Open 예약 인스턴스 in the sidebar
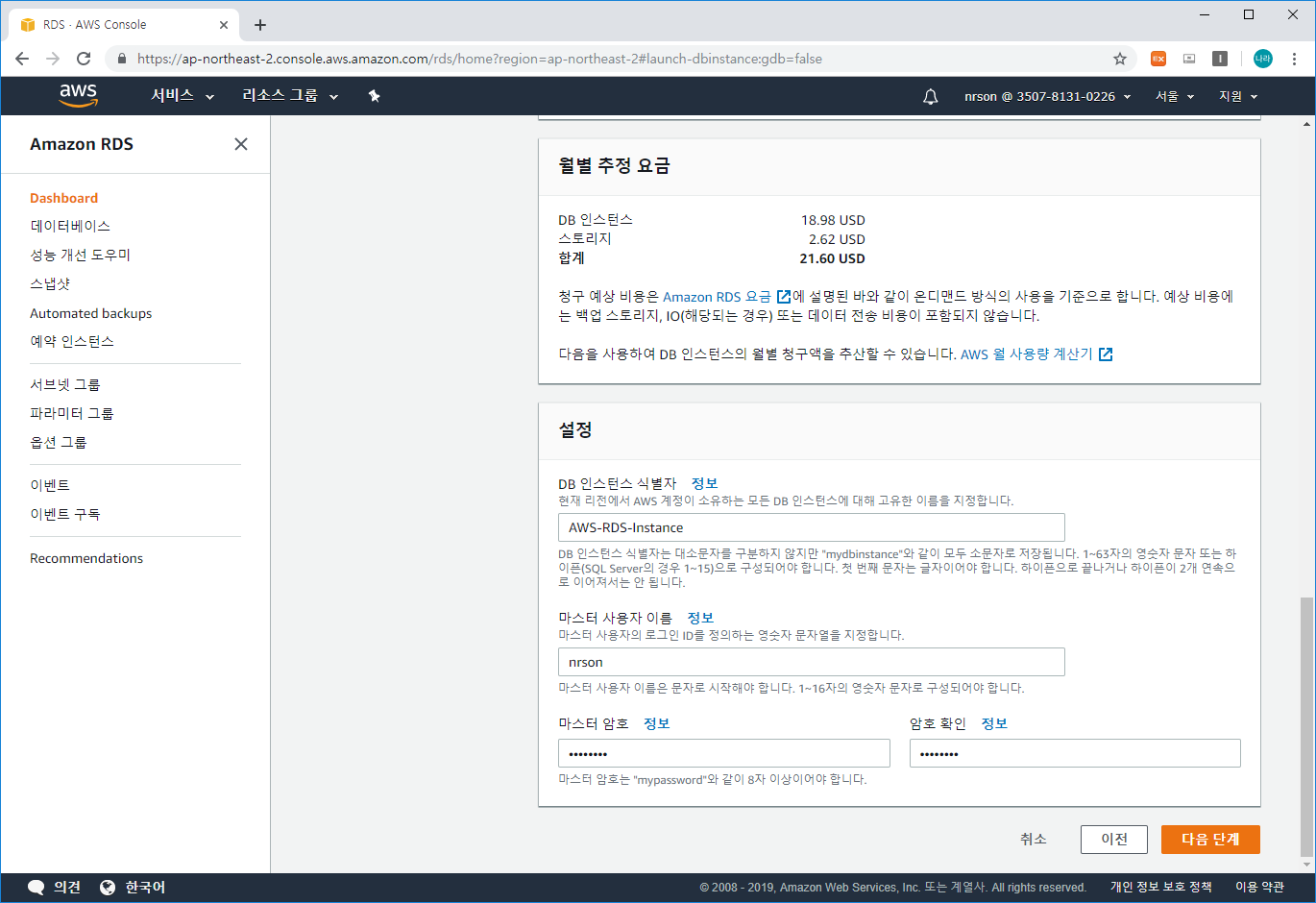 [72, 341]
